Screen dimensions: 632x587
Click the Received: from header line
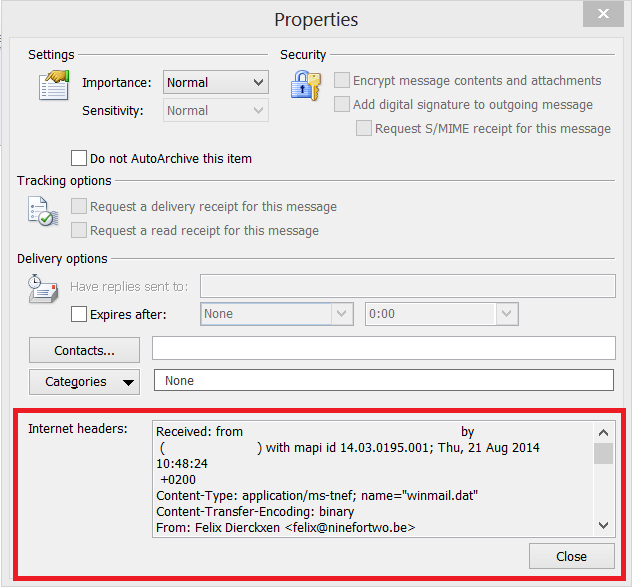315,432
